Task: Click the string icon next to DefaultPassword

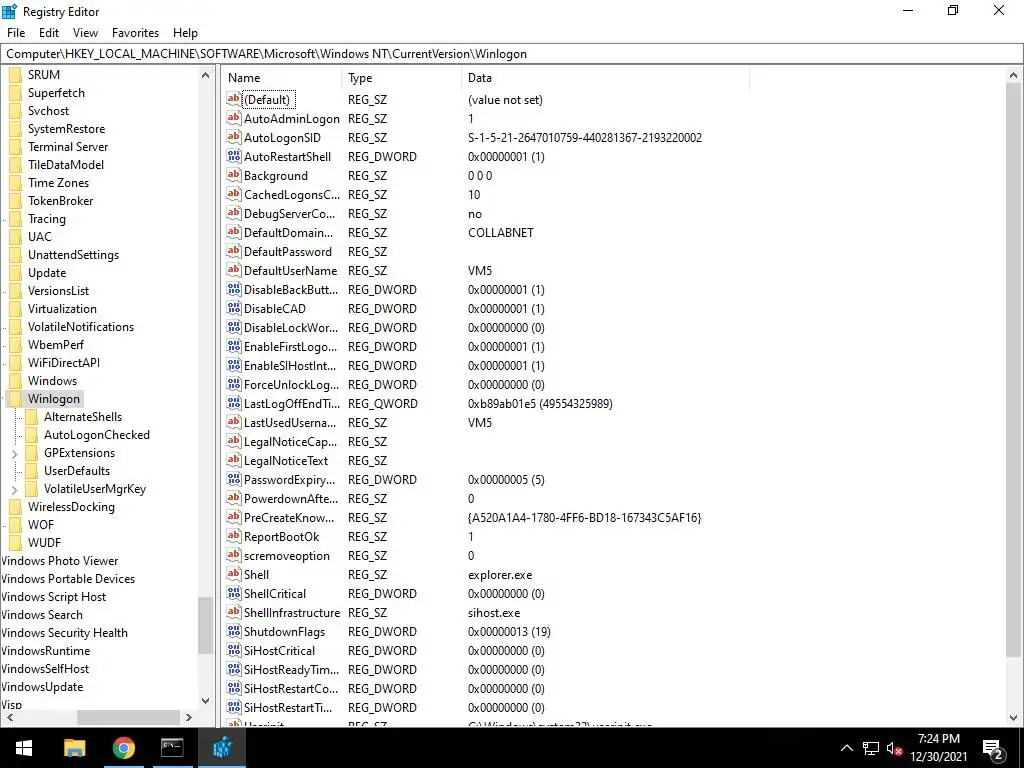Action: 234,251
